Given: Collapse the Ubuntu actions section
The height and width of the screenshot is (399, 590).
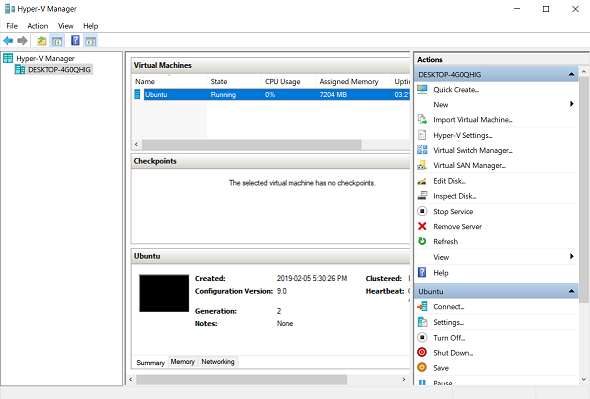Looking at the screenshot, I should click(572, 291).
